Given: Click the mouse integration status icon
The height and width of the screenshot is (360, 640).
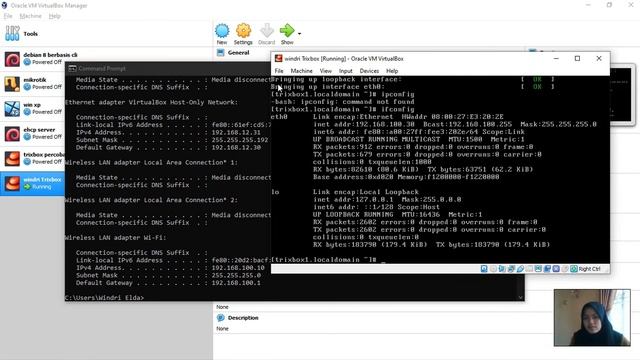Looking at the screenshot, I should [x=565, y=269].
